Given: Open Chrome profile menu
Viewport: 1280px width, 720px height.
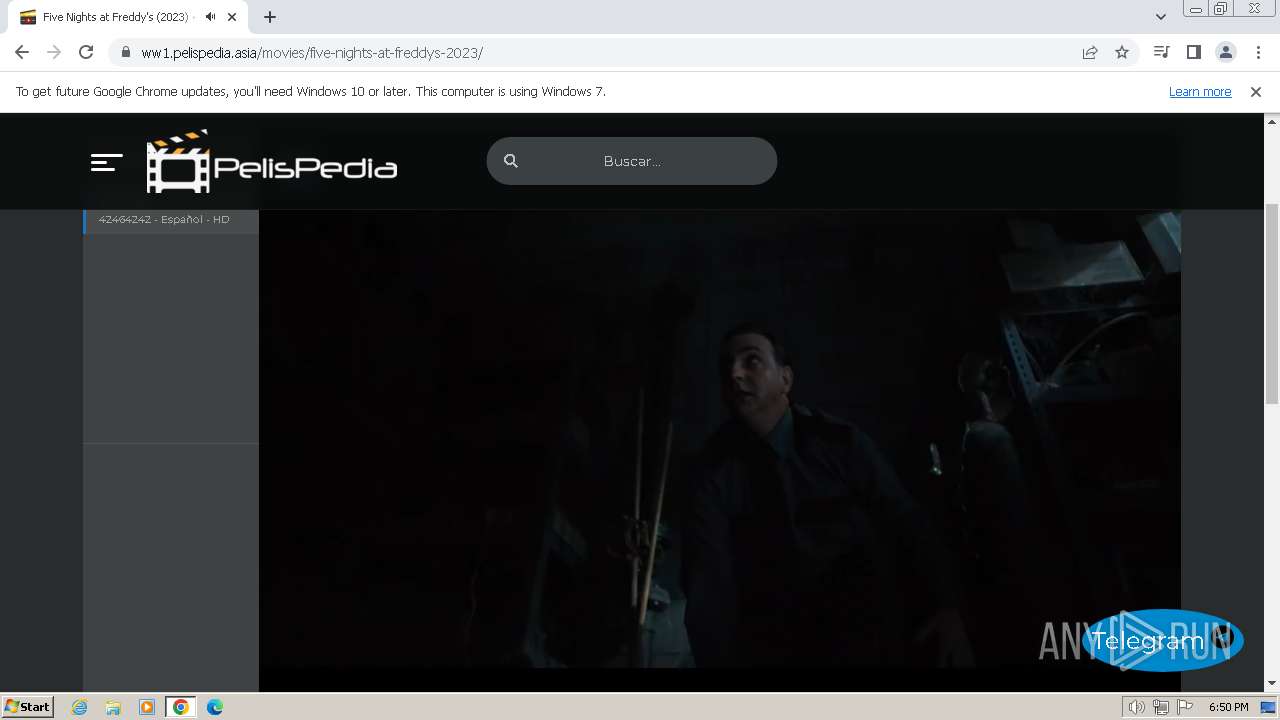Looking at the screenshot, I should click(1225, 52).
